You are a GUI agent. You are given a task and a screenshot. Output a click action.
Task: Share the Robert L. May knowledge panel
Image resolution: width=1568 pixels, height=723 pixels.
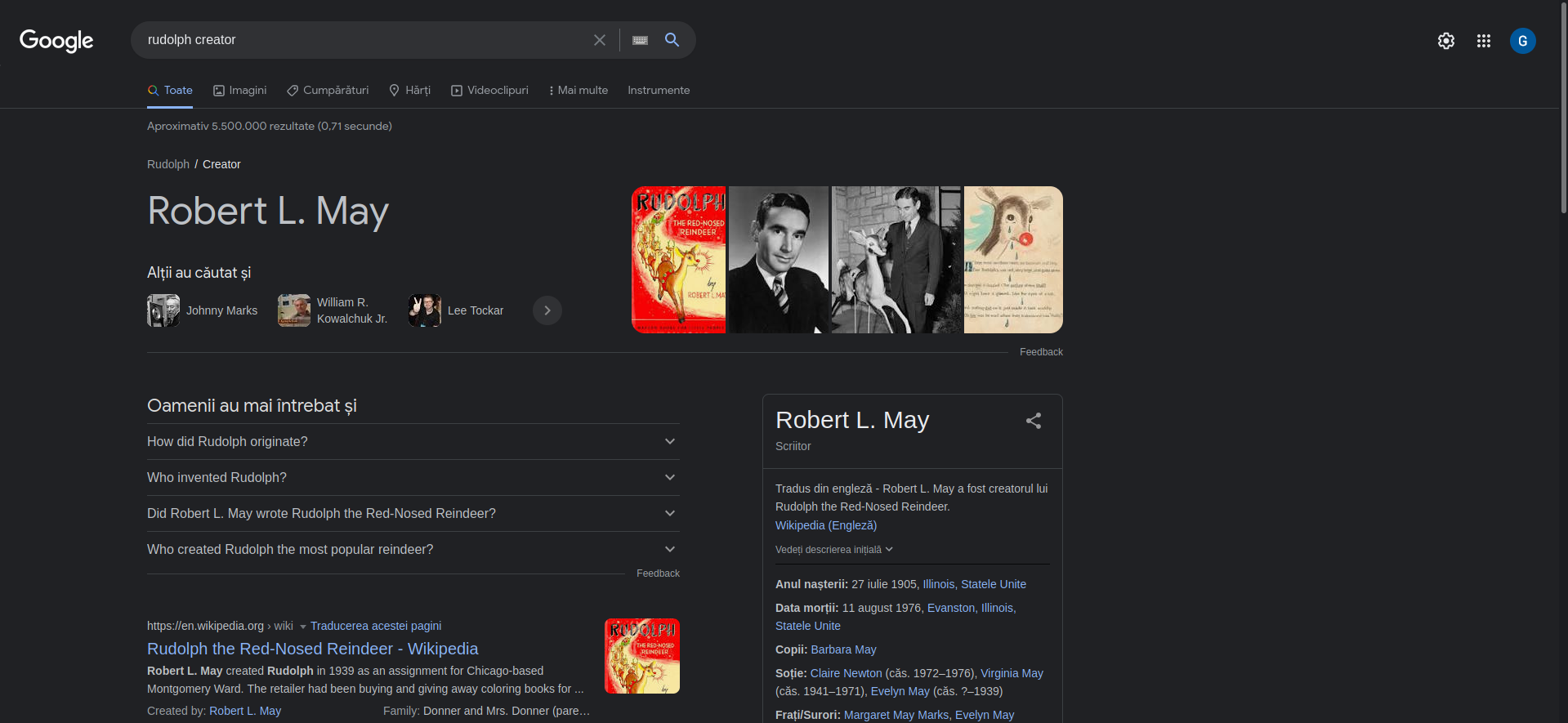coord(1033,421)
